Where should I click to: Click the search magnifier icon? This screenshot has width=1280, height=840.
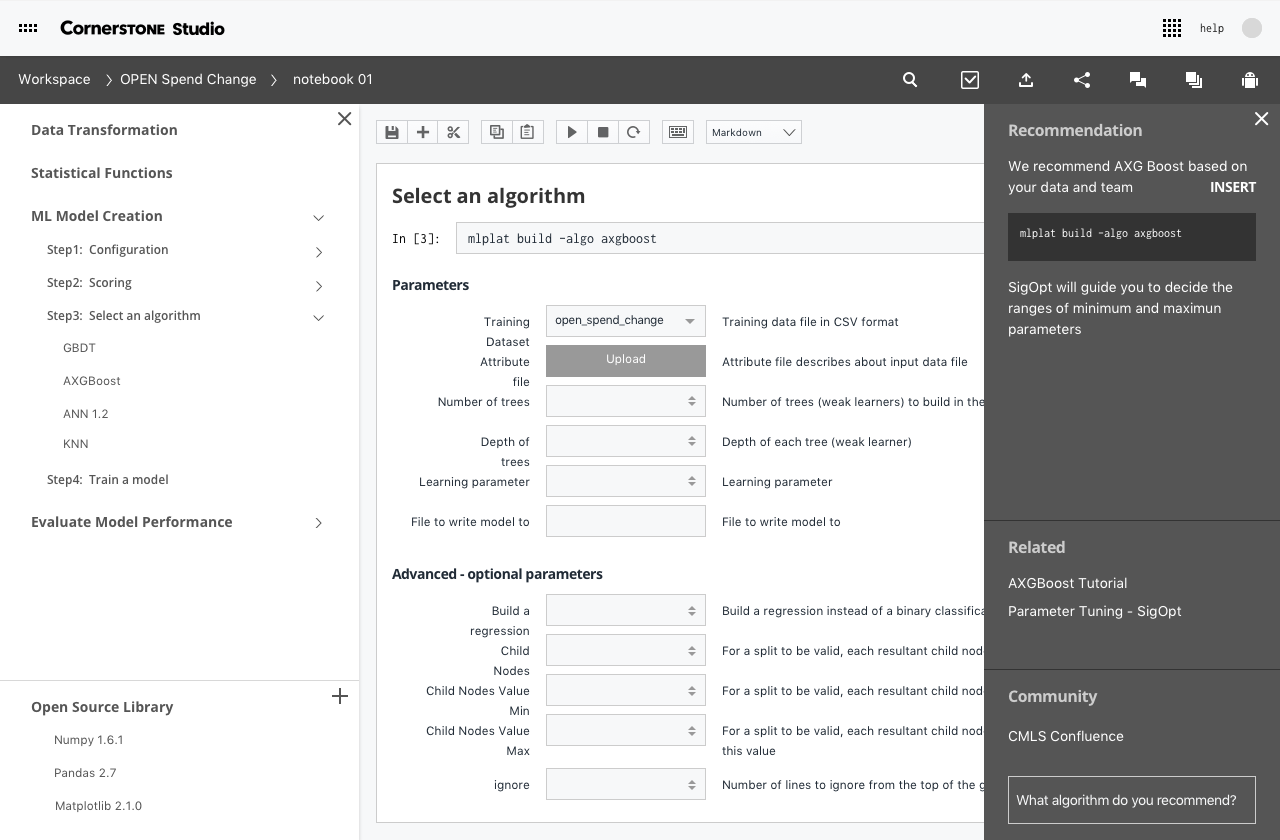click(x=910, y=80)
